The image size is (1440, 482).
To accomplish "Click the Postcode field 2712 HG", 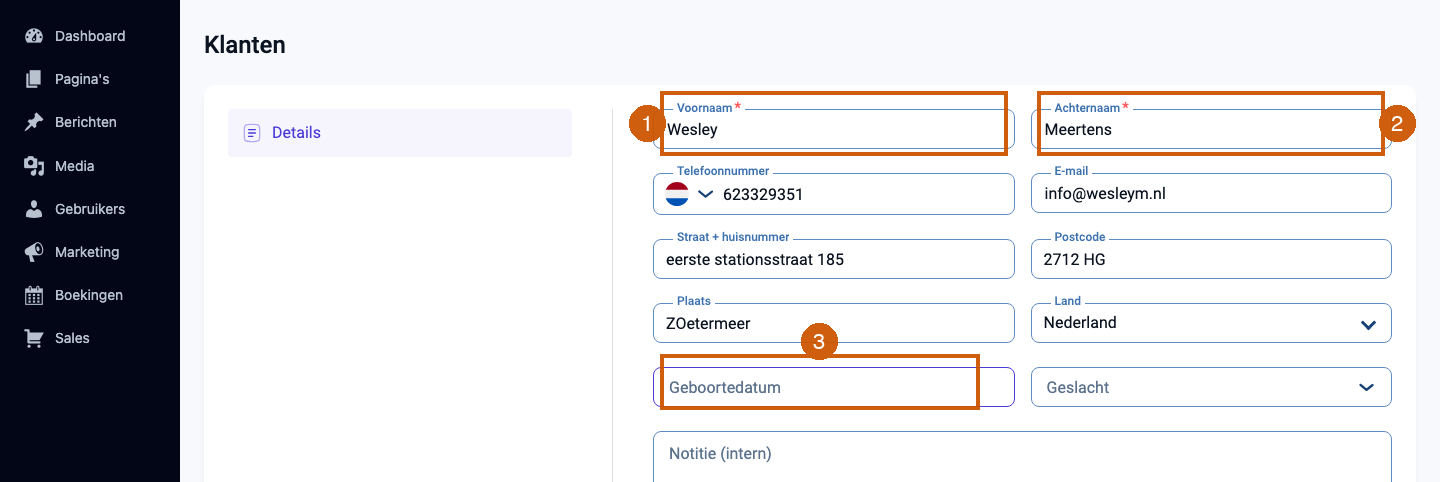I will (x=1211, y=259).
